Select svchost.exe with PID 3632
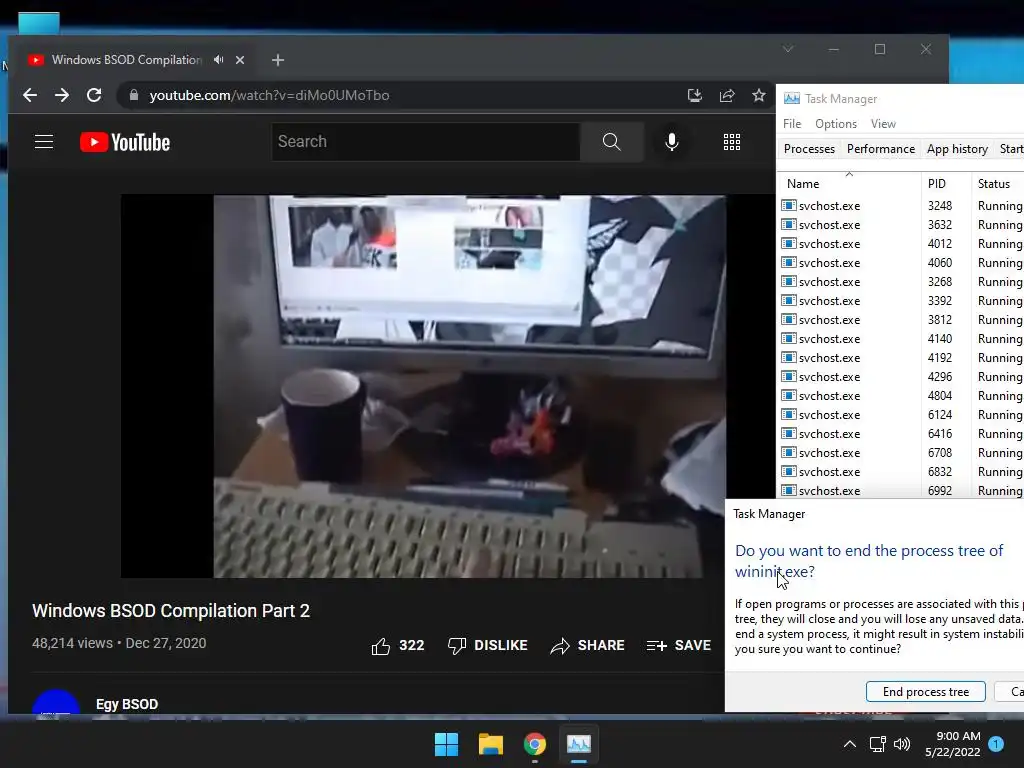The image size is (1024, 768). tap(901, 225)
